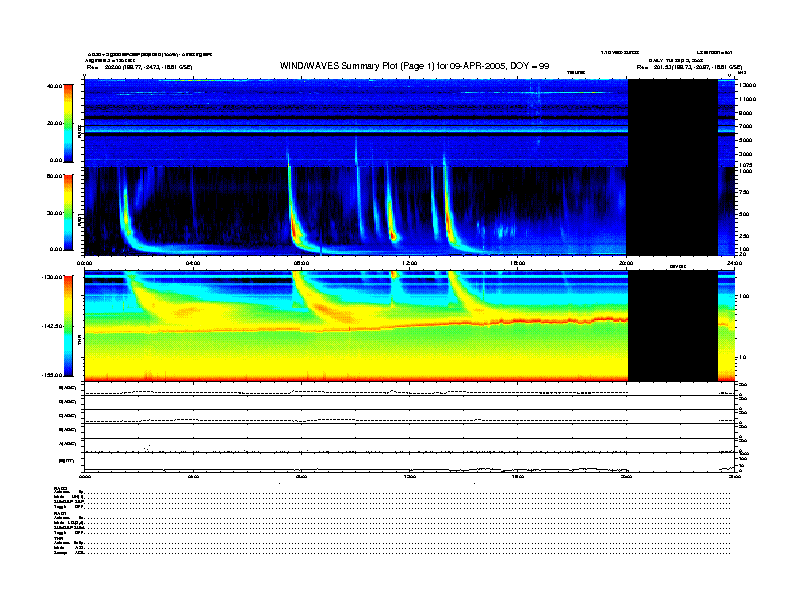The height and width of the screenshot is (612, 792).
Task: Click the black data gap in upper spectrogram
Action: 673,167
